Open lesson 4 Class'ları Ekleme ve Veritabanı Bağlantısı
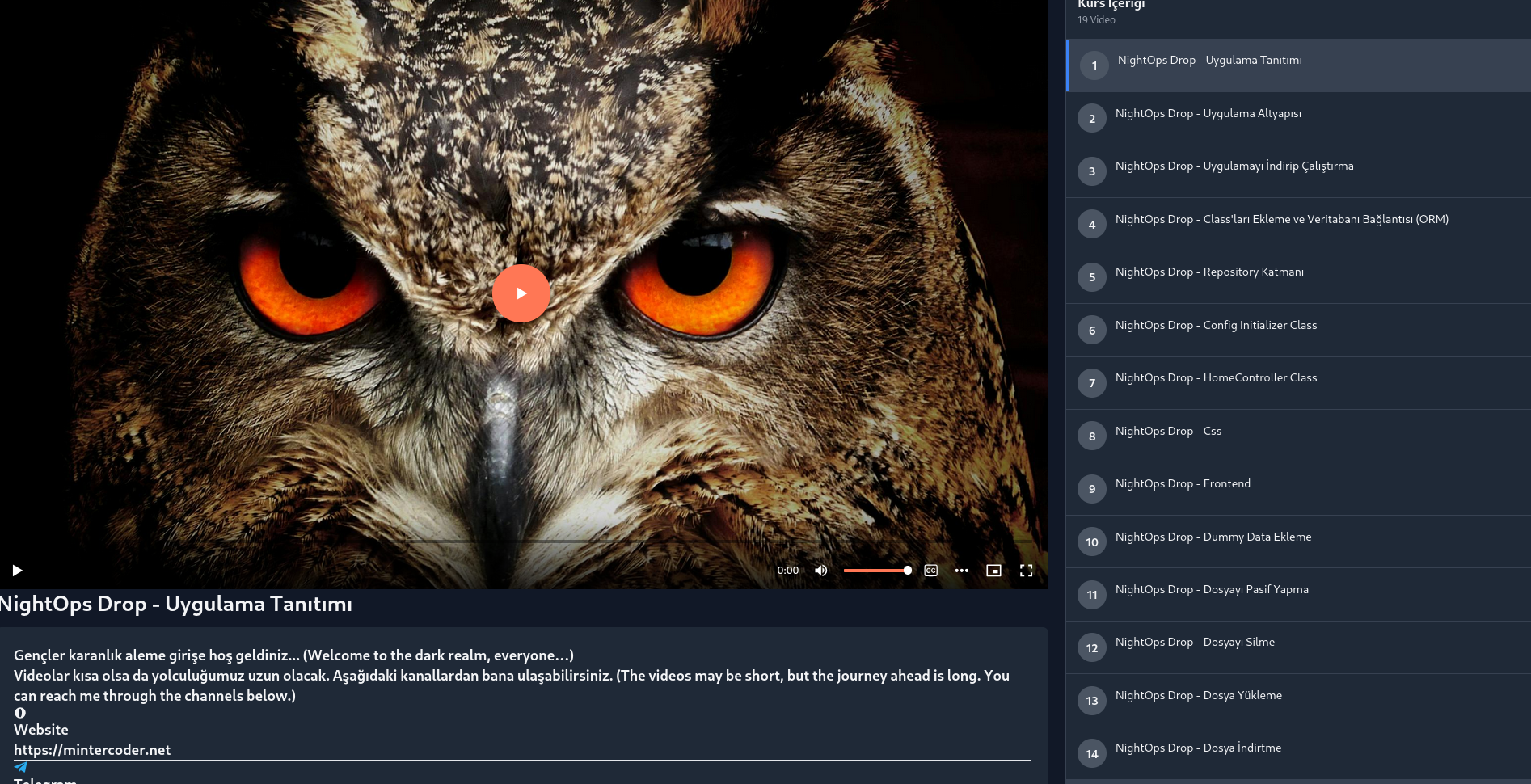The height and width of the screenshot is (784, 1531). [x=1298, y=225]
